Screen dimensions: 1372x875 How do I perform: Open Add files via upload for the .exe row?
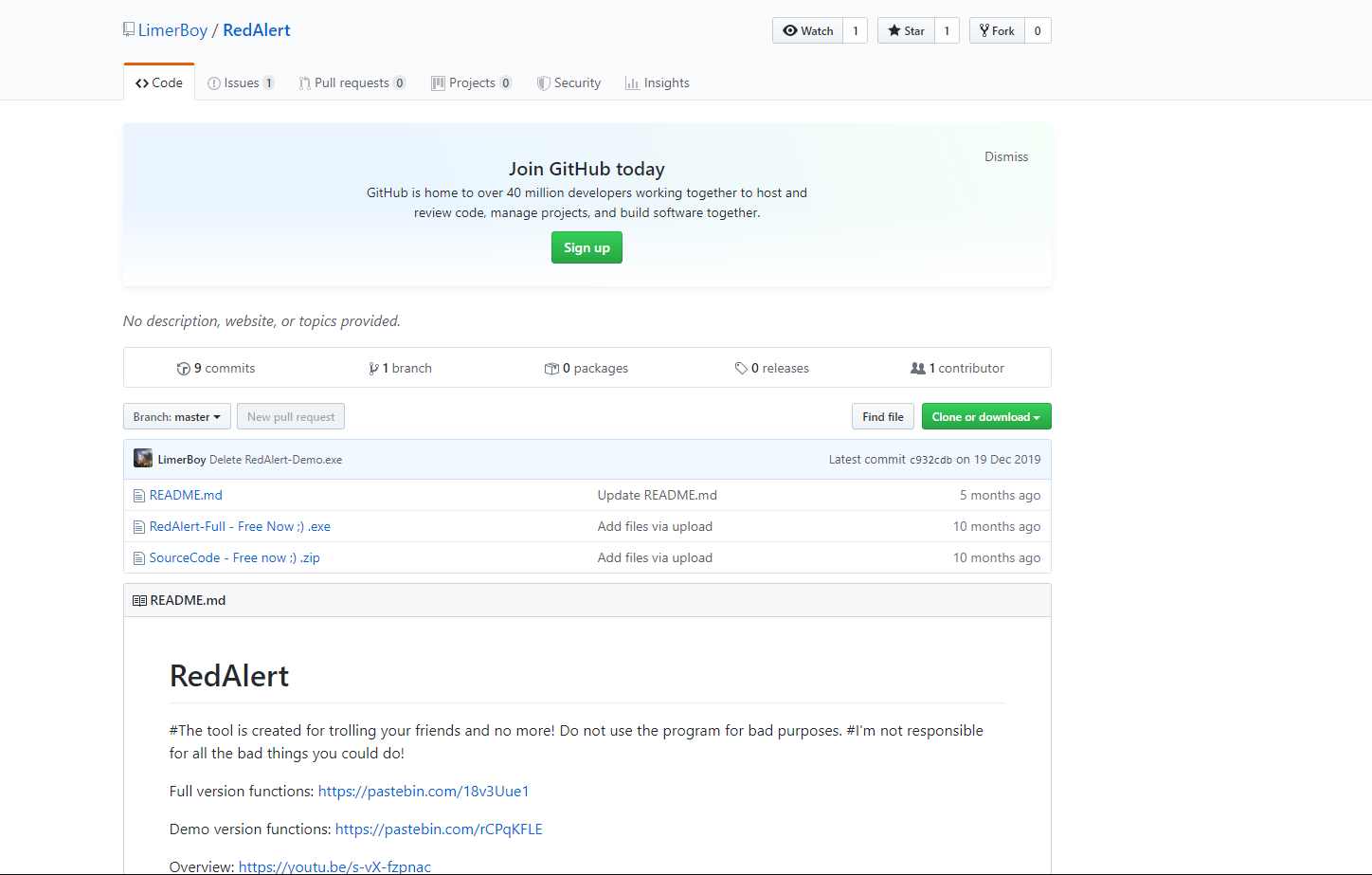point(655,526)
